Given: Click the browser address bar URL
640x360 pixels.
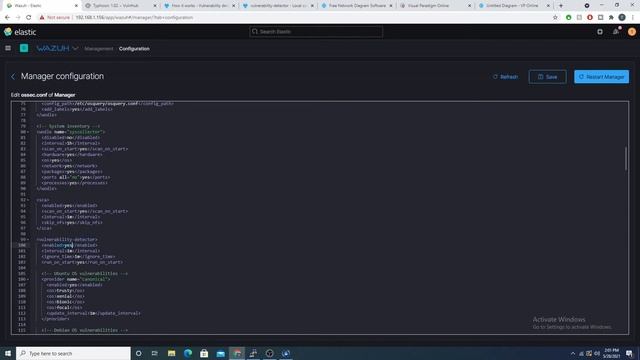Looking at the screenshot, I should pos(134,18).
